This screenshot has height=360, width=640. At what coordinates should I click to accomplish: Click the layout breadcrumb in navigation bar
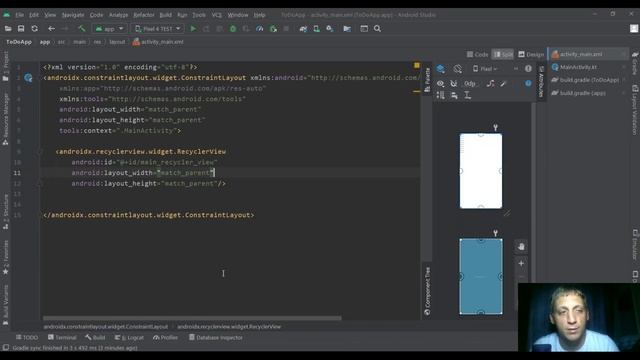pos(117,42)
